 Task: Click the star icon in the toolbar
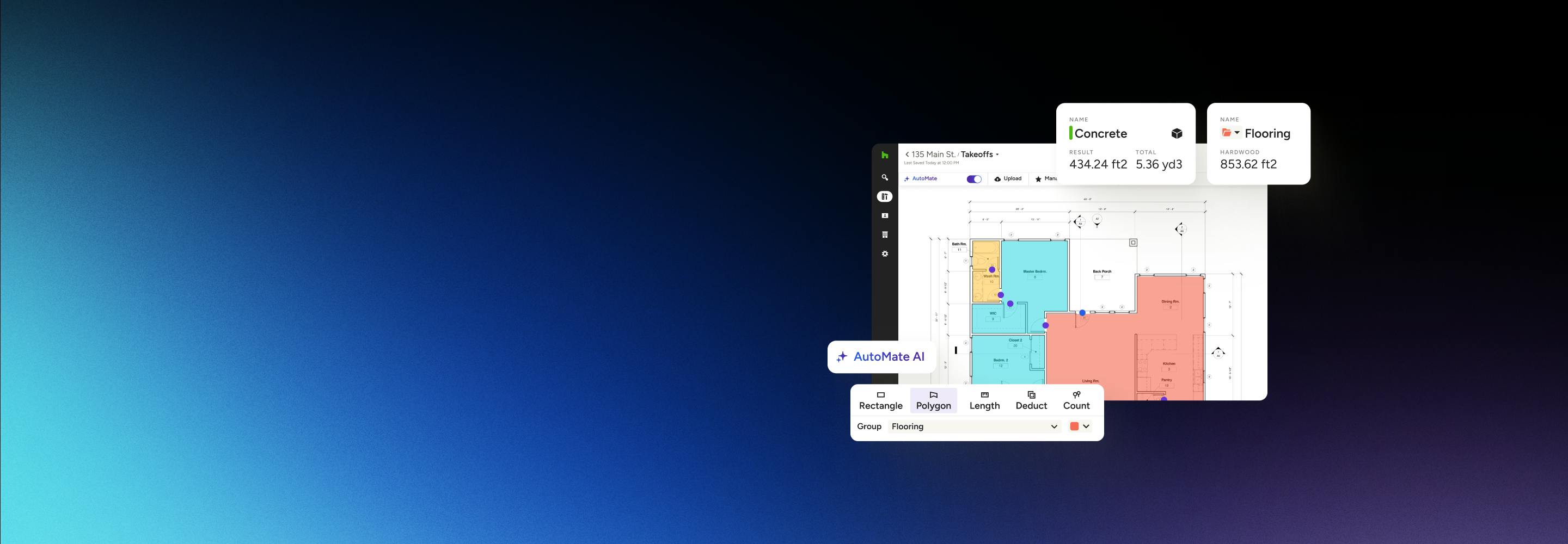(x=1038, y=179)
